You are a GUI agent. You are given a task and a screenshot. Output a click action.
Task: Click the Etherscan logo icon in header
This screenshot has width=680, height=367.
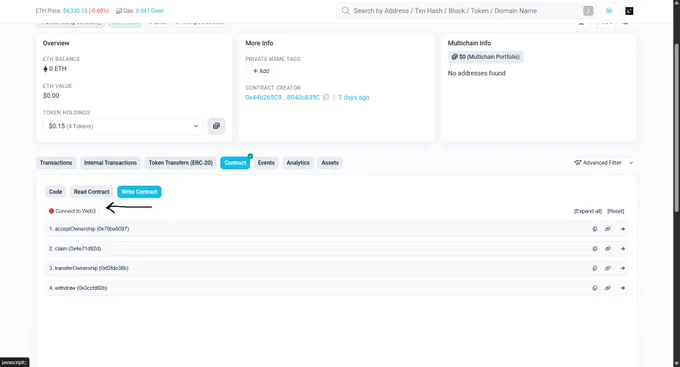(x=629, y=11)
